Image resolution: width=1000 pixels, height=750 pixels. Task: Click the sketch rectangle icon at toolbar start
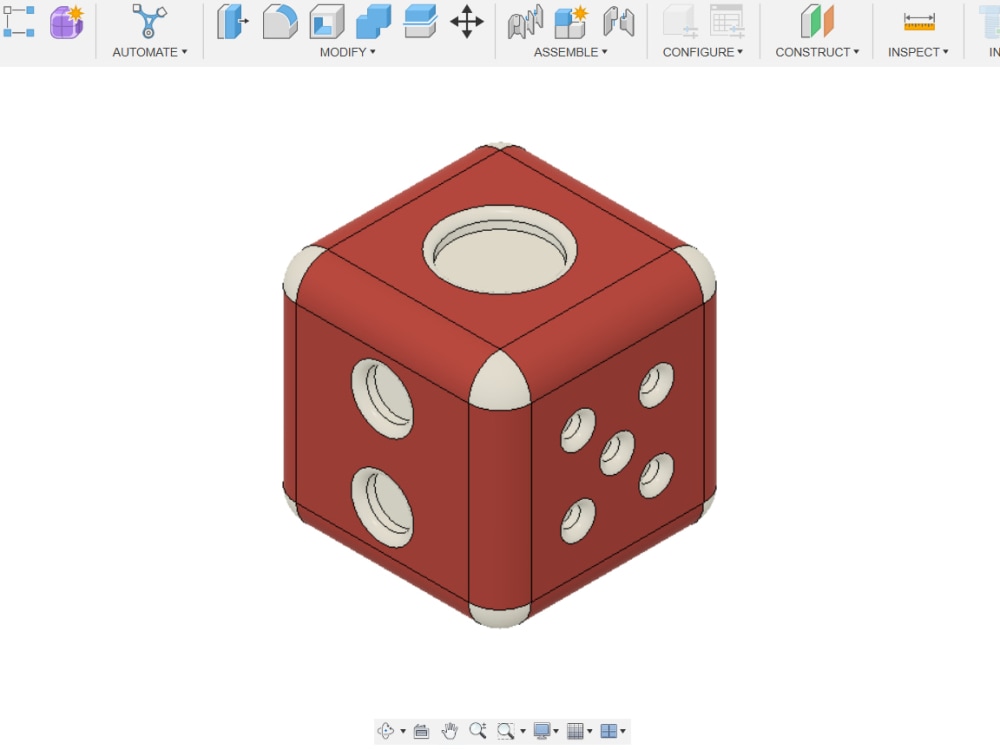(x=19, y=22)
